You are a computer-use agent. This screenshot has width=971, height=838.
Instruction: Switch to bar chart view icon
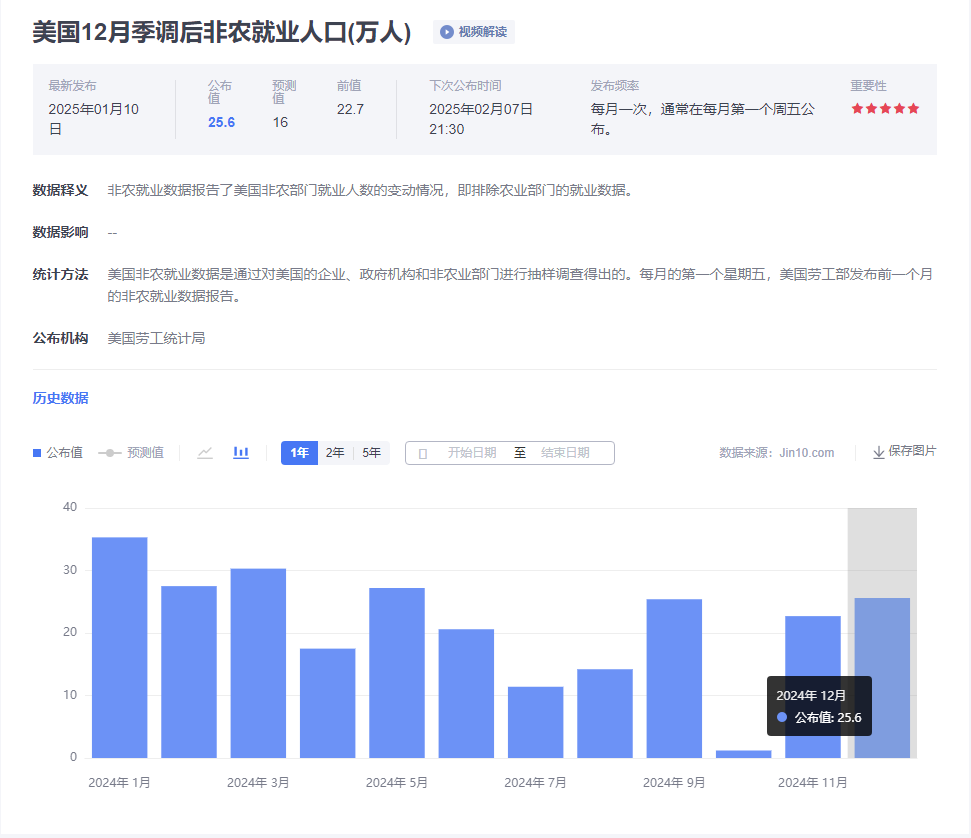[241, 453]
